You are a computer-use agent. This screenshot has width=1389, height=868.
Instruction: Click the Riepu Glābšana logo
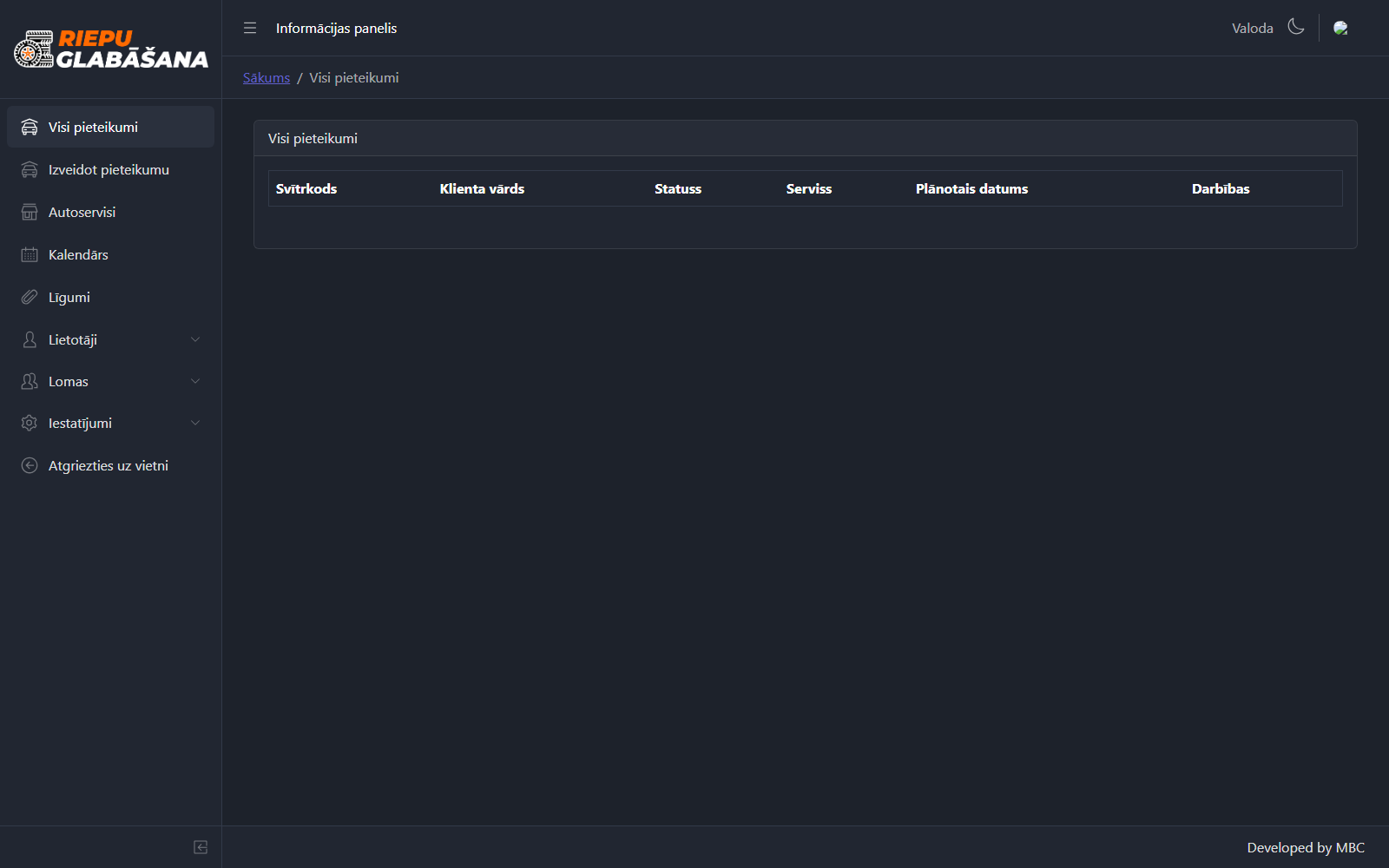[111, 49]
